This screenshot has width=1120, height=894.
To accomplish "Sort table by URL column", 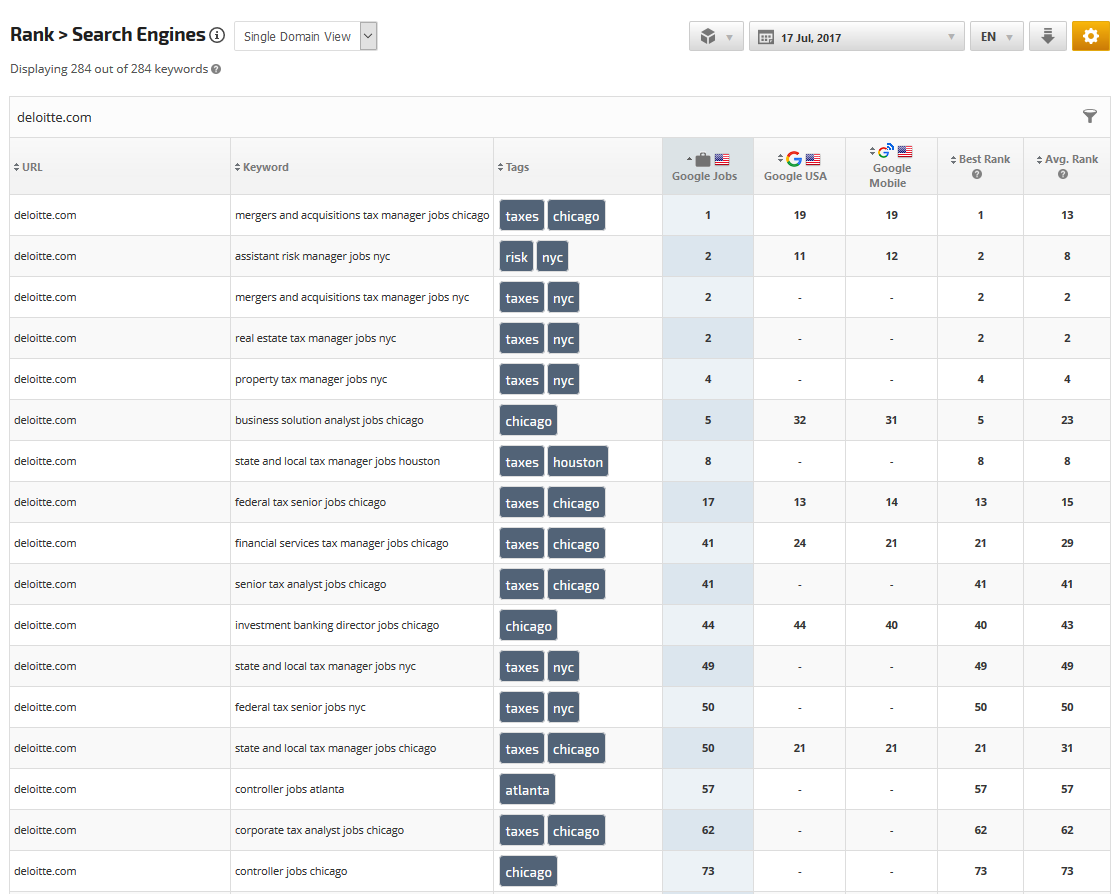I will click(32, 167).
